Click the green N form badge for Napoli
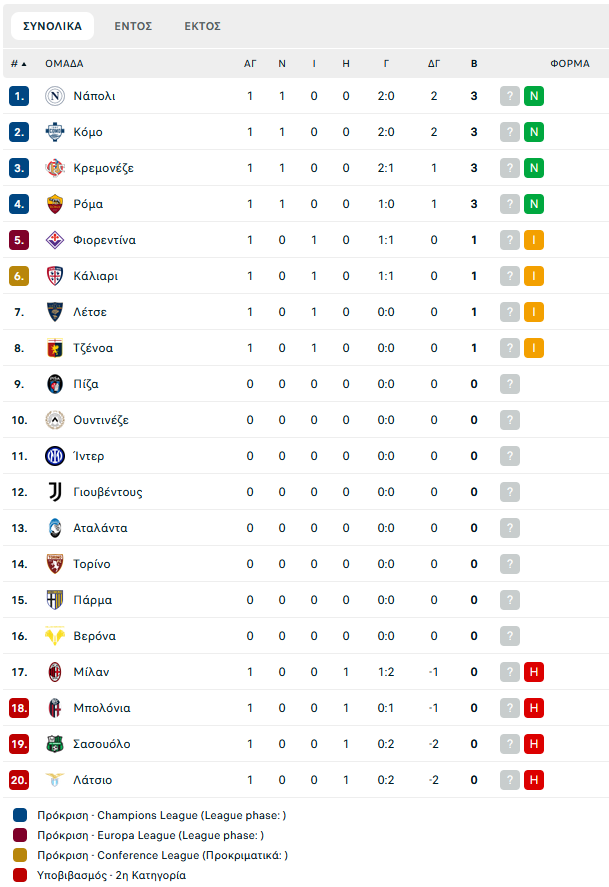 click(534, 96)
